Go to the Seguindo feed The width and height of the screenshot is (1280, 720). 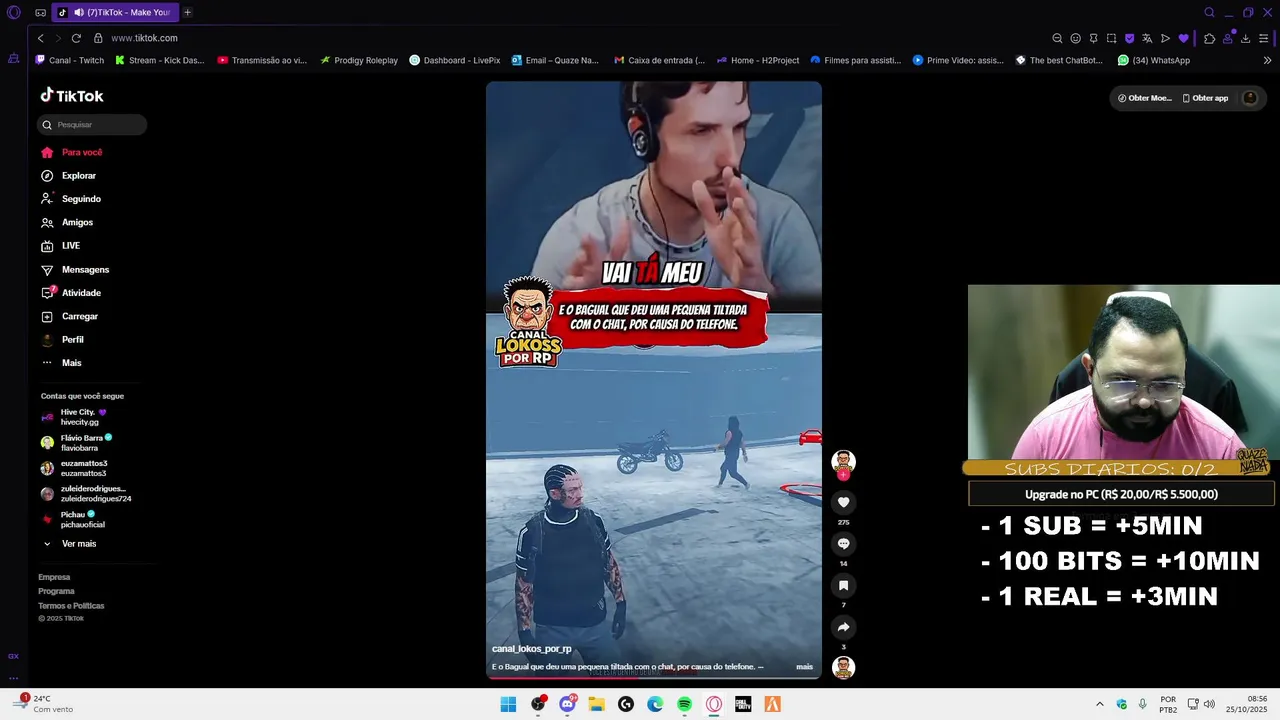pyautogui.click(x=71, y=199)
